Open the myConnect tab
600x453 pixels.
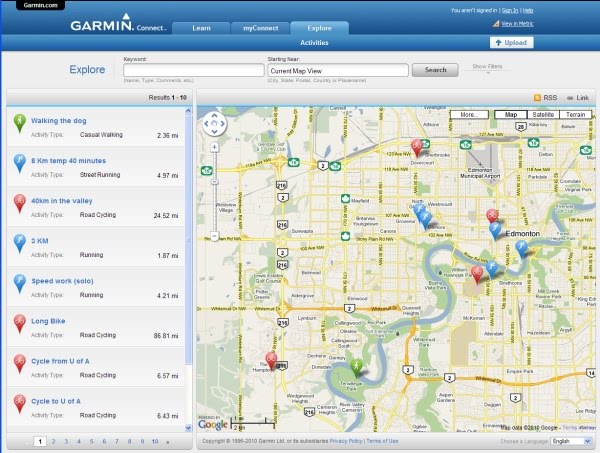coord(261,28)
